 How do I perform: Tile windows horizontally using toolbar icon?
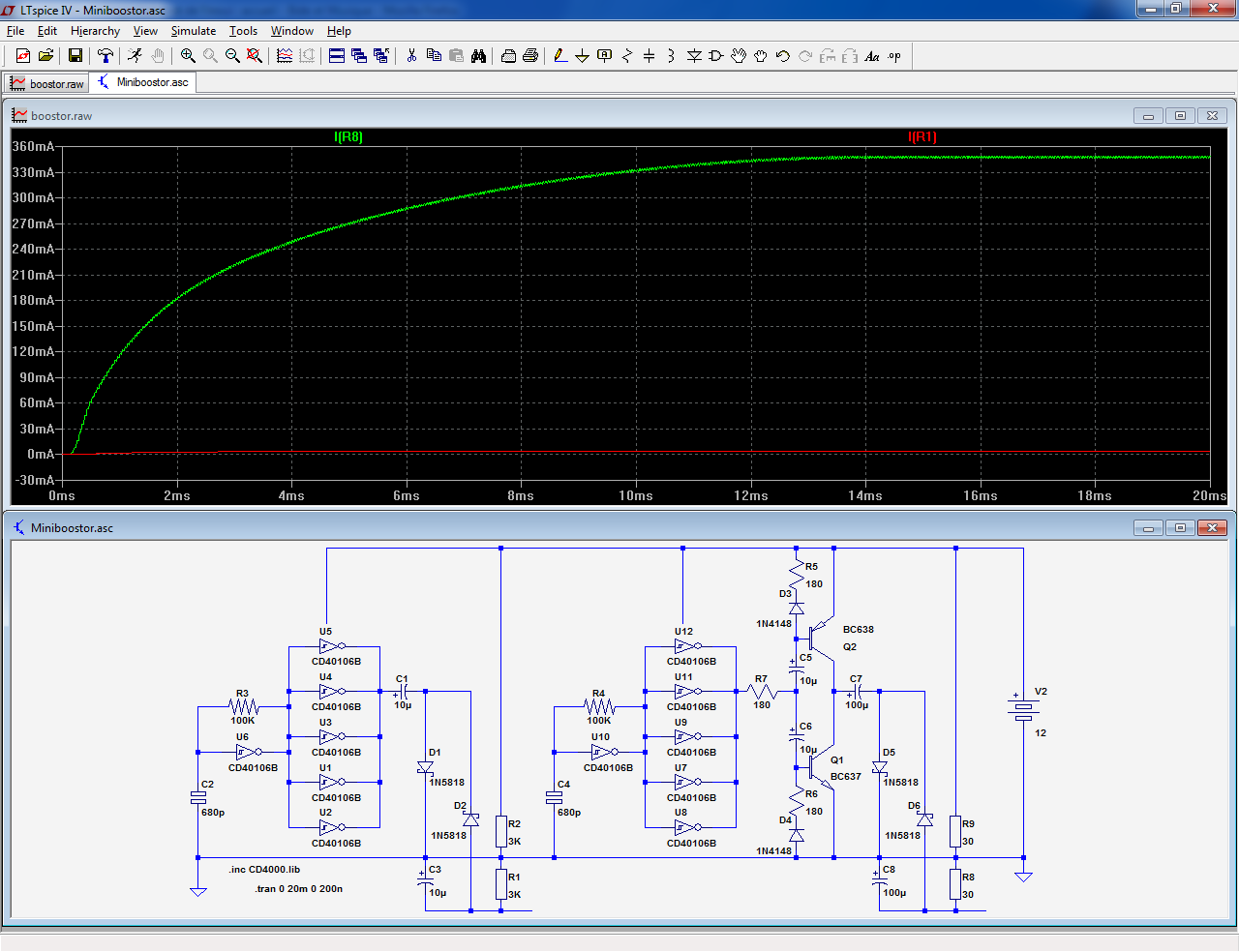pos(337,56)
